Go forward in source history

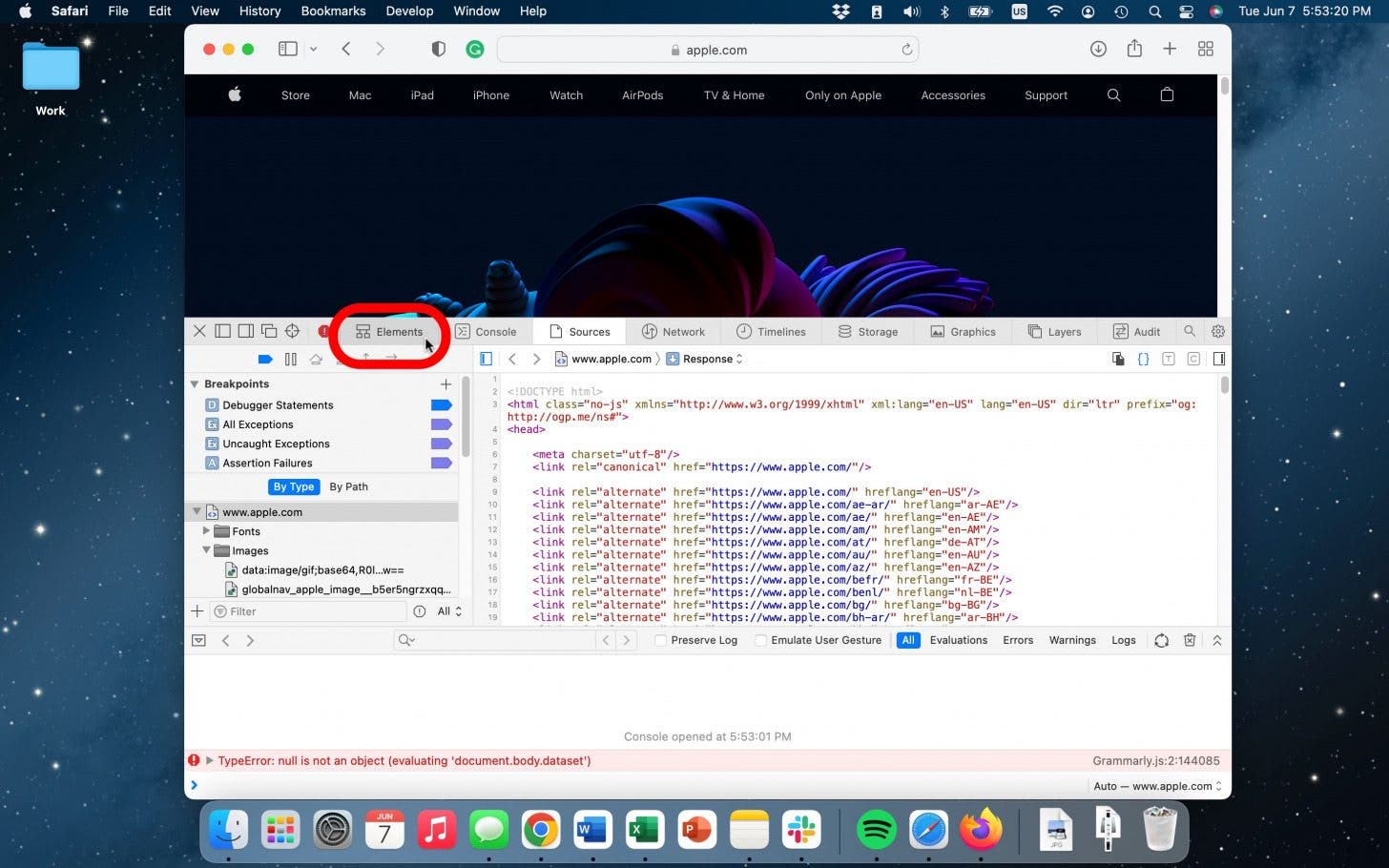536,359
